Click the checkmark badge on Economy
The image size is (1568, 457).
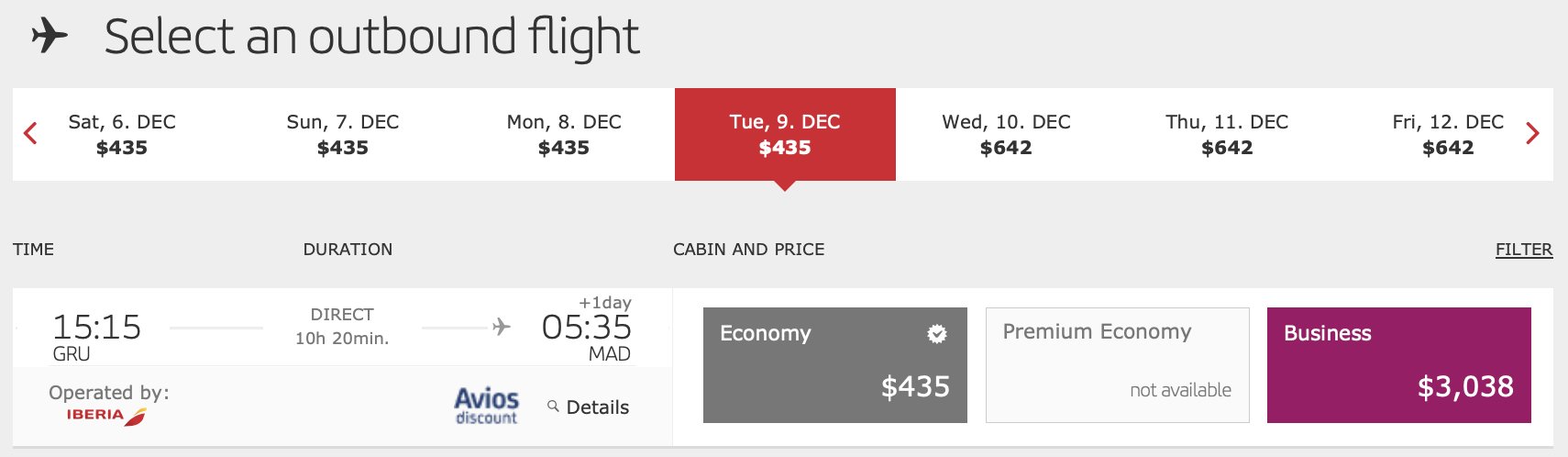click(x=937, y=334)
